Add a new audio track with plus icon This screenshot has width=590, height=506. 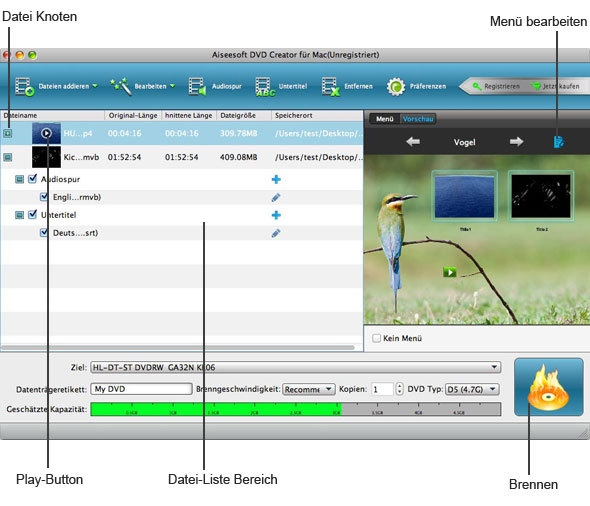tap(276, 179)
